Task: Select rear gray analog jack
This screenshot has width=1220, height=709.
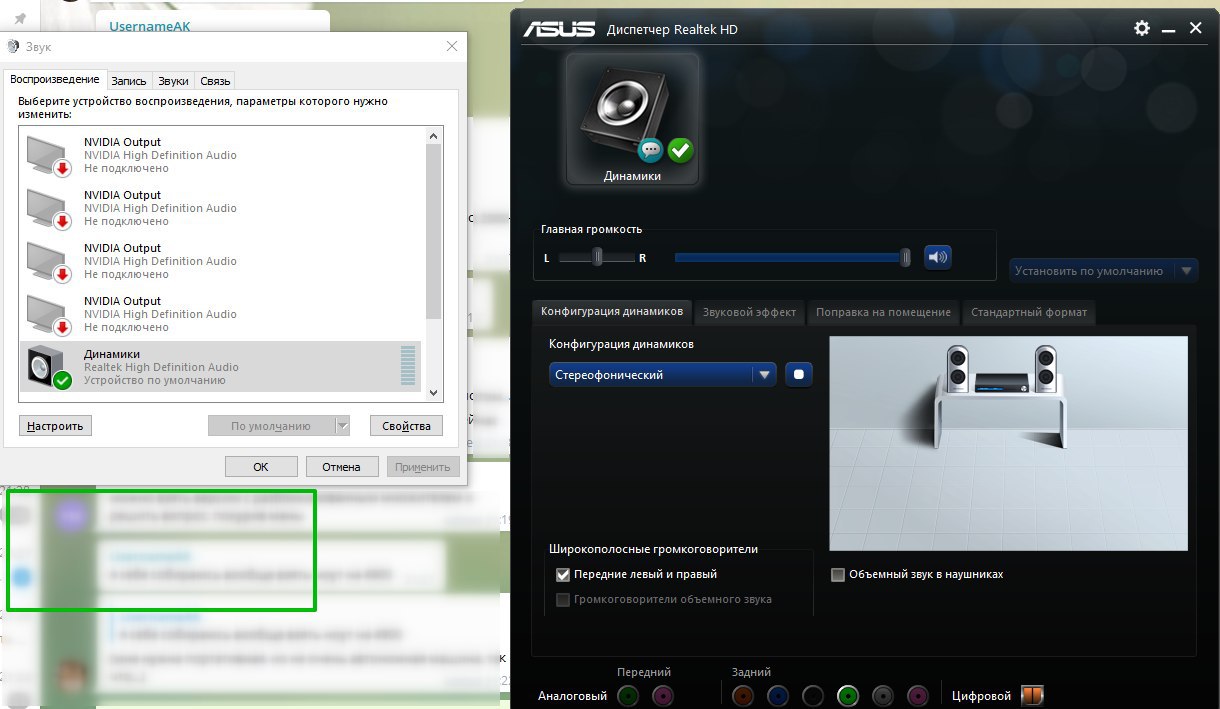Action: [882, 695]
